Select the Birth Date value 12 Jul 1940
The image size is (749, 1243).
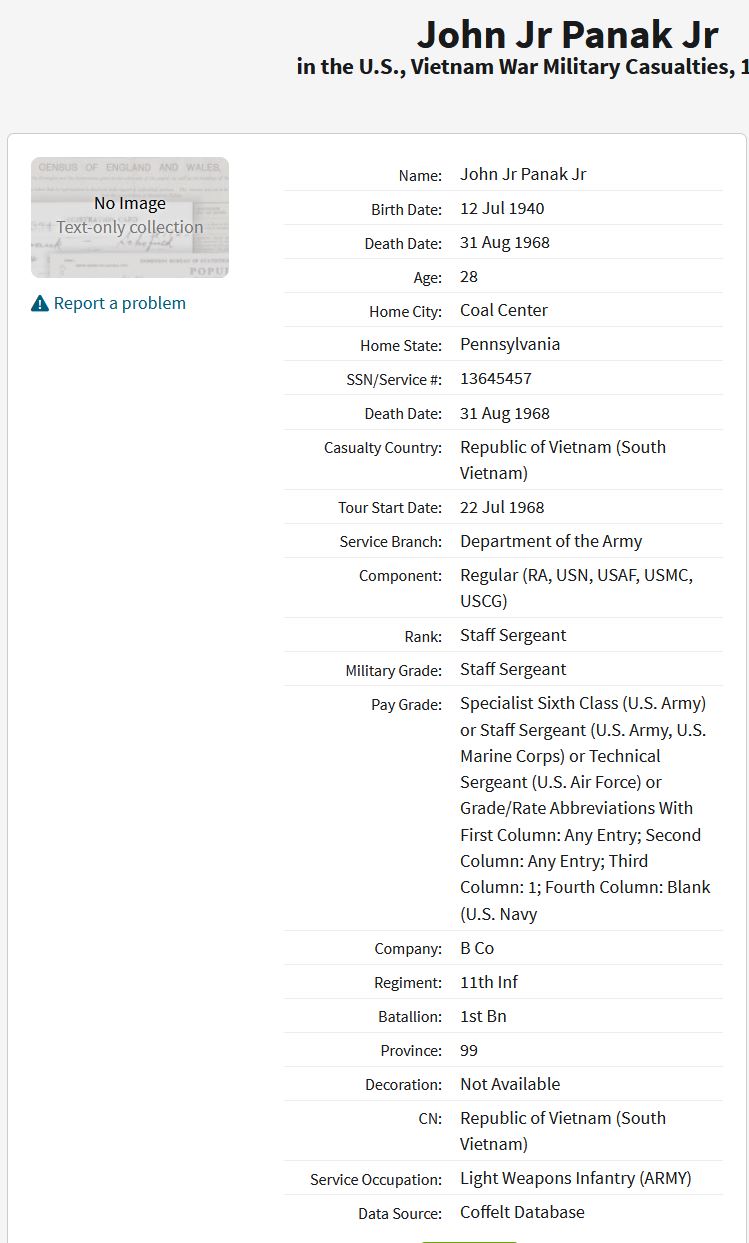pyautogui.click(x=502, y=208)
